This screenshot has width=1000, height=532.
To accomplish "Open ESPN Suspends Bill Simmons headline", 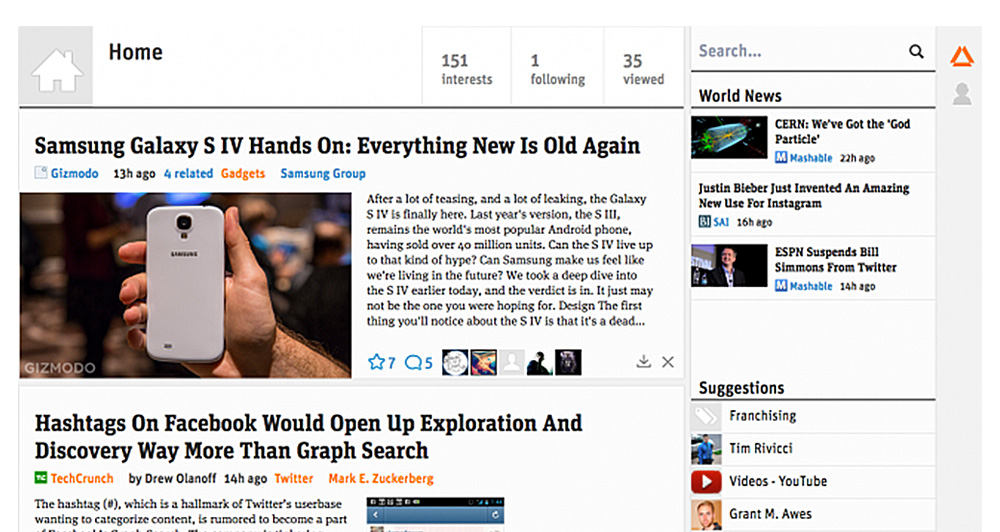I will pos(835,260).
